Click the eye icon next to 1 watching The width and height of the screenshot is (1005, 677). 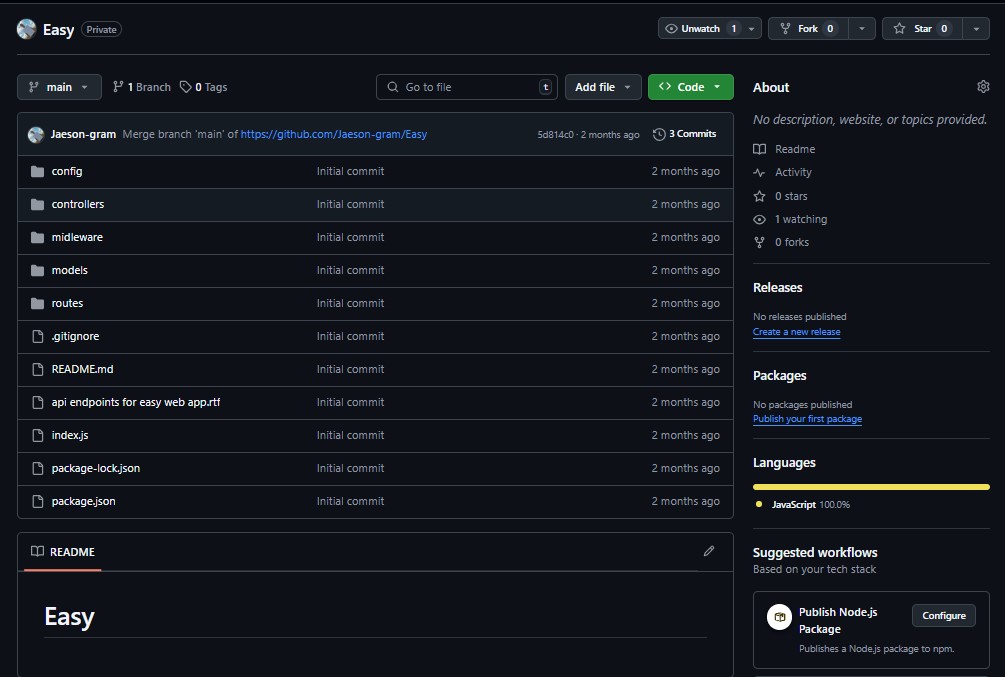(760, 219)
